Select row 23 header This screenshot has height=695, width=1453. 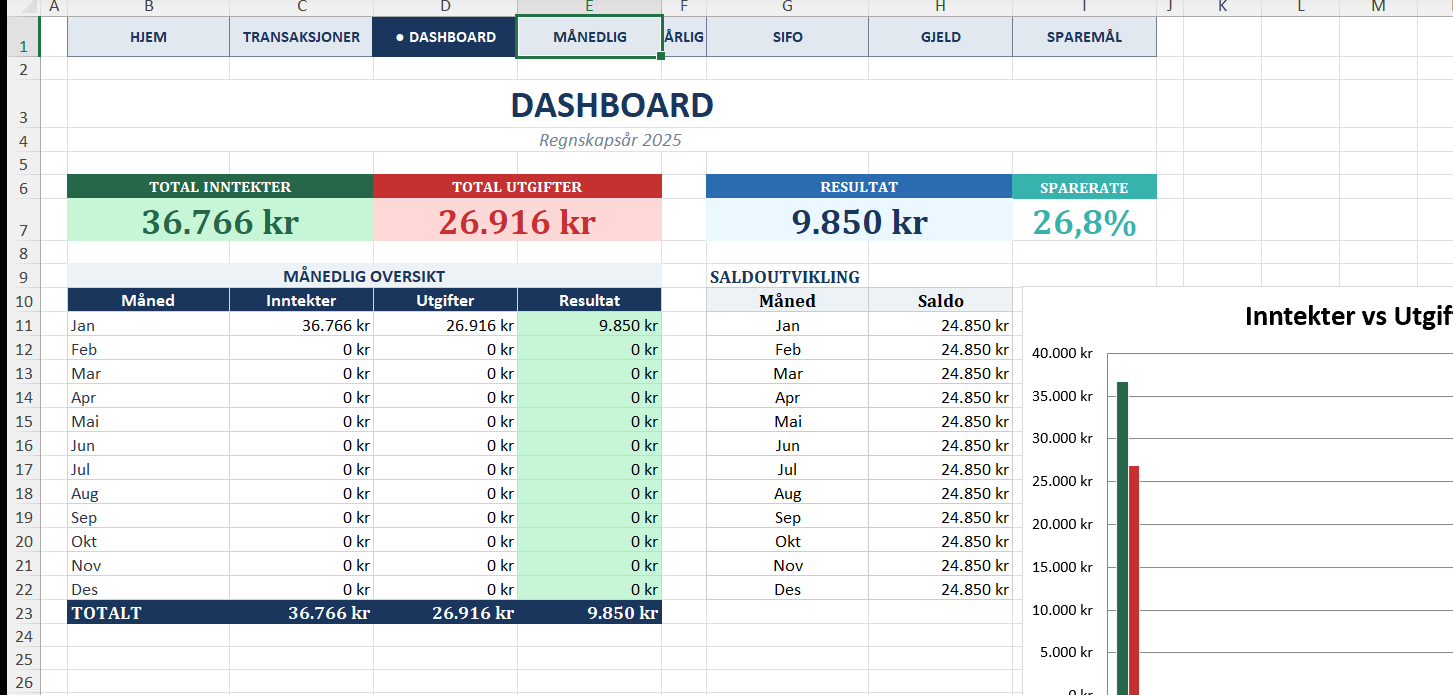[x=24, y=613]
